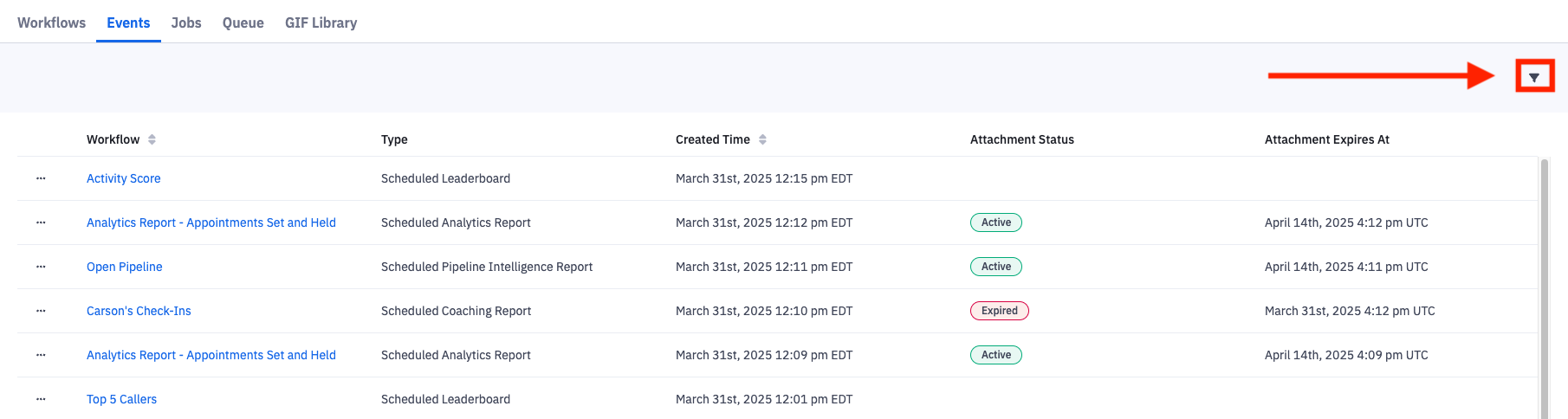Open the Carson's Check-Ins workflow link
Screen dimensions: 1568x419
139,311
